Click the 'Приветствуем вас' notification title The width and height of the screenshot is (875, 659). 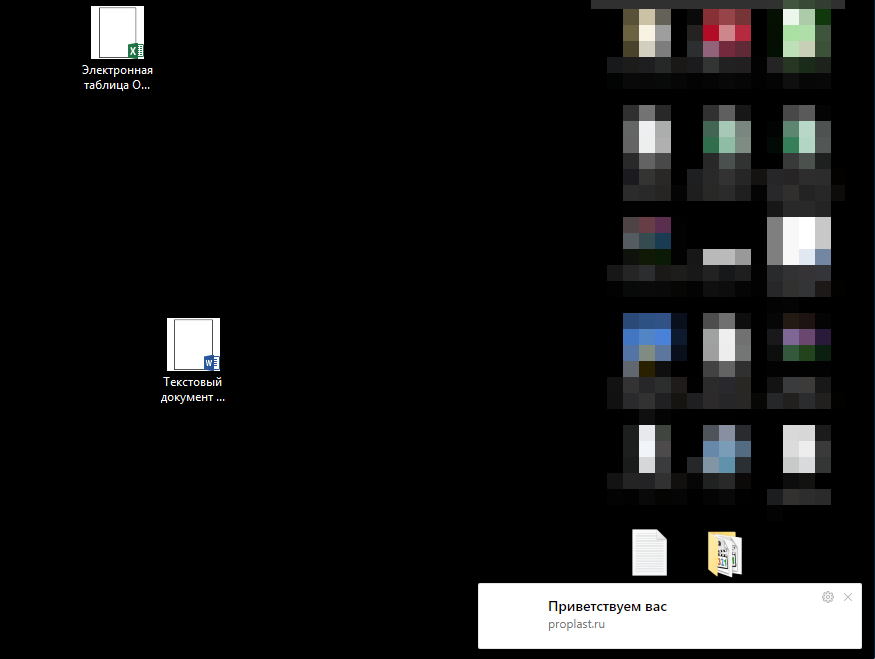click(606, 606)
